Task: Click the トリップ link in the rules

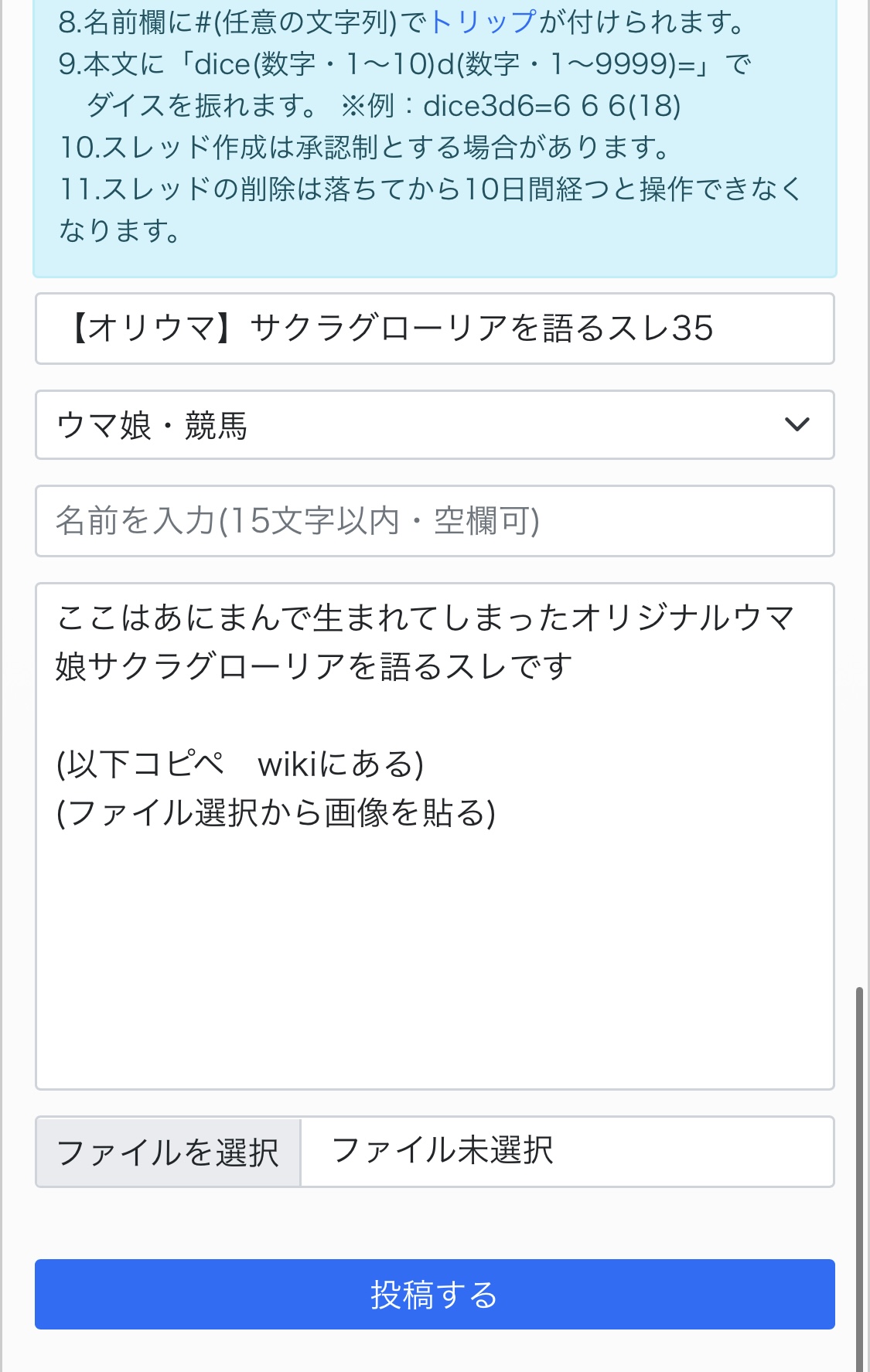Action: [x=483, y=22]
